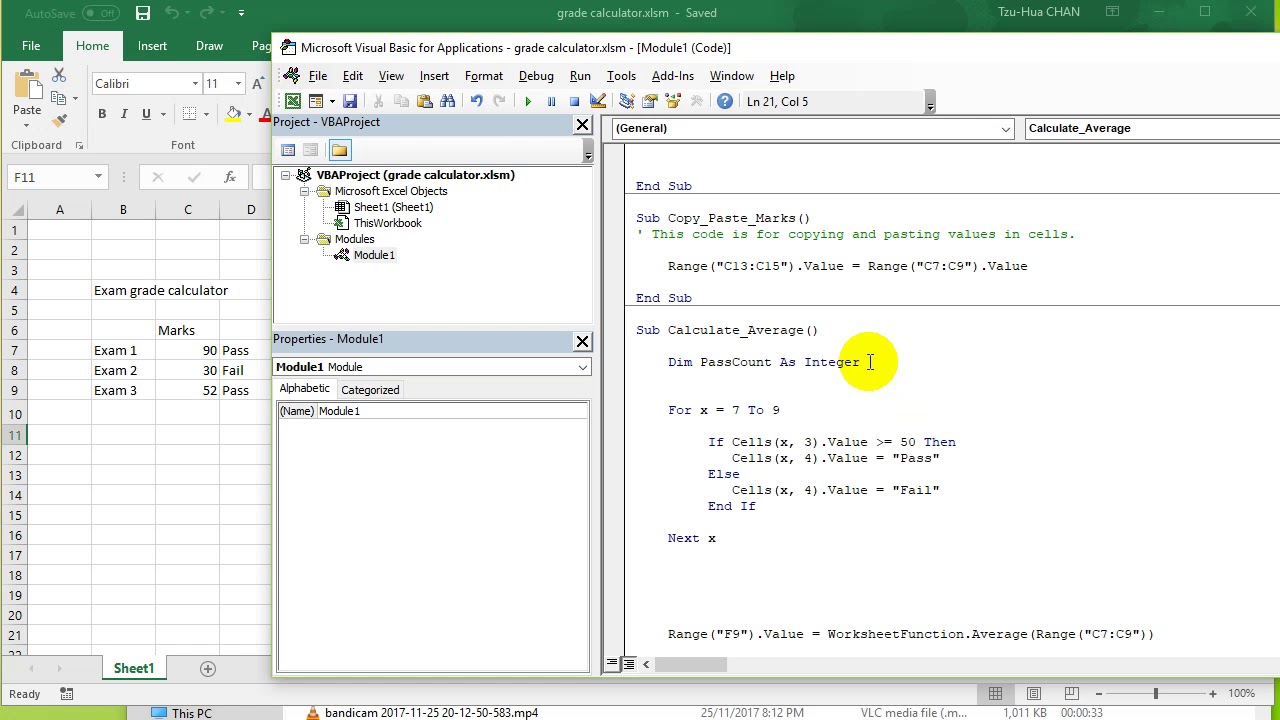Image resolution: width=1280 pixels, height=720 pixels.
Task: Click the blue Help question mark icon
Action: point(725,101)
